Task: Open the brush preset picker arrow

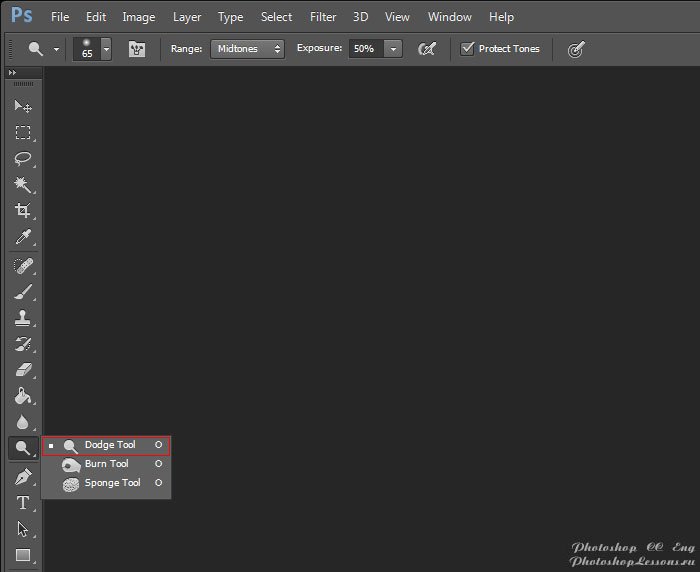Action: 106,48
